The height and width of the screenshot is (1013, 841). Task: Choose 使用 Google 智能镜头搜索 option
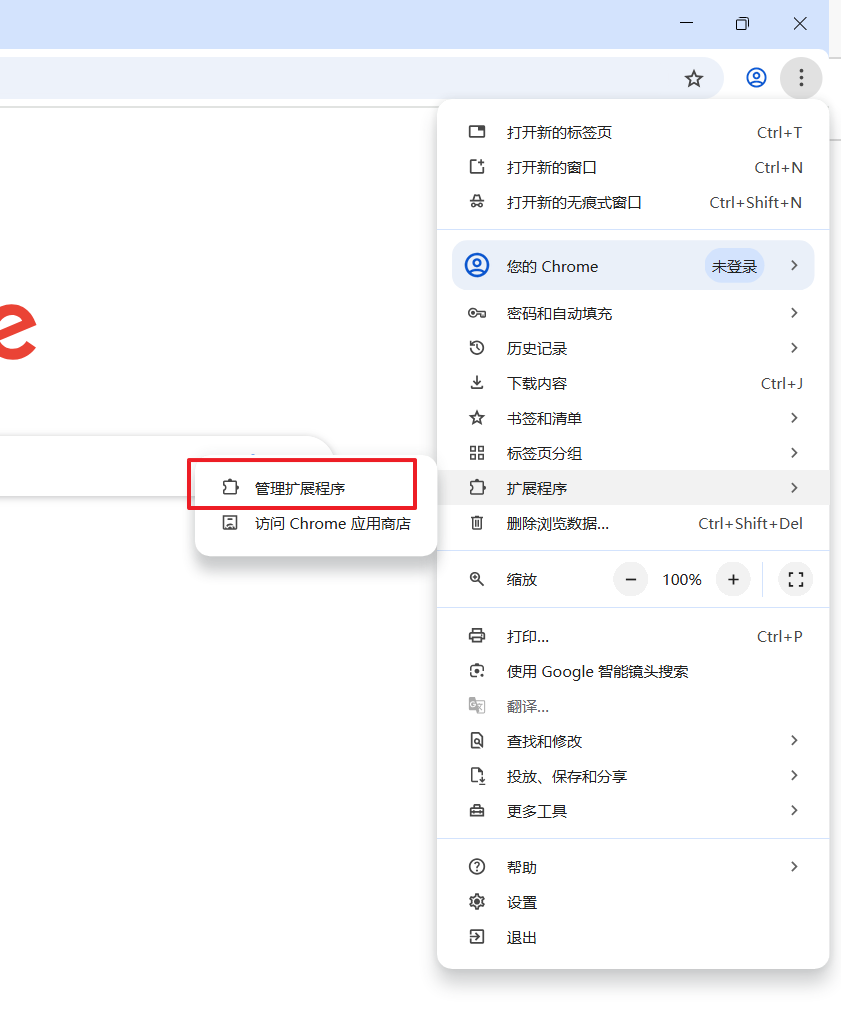pyautogui.click(x=597, y=671)
